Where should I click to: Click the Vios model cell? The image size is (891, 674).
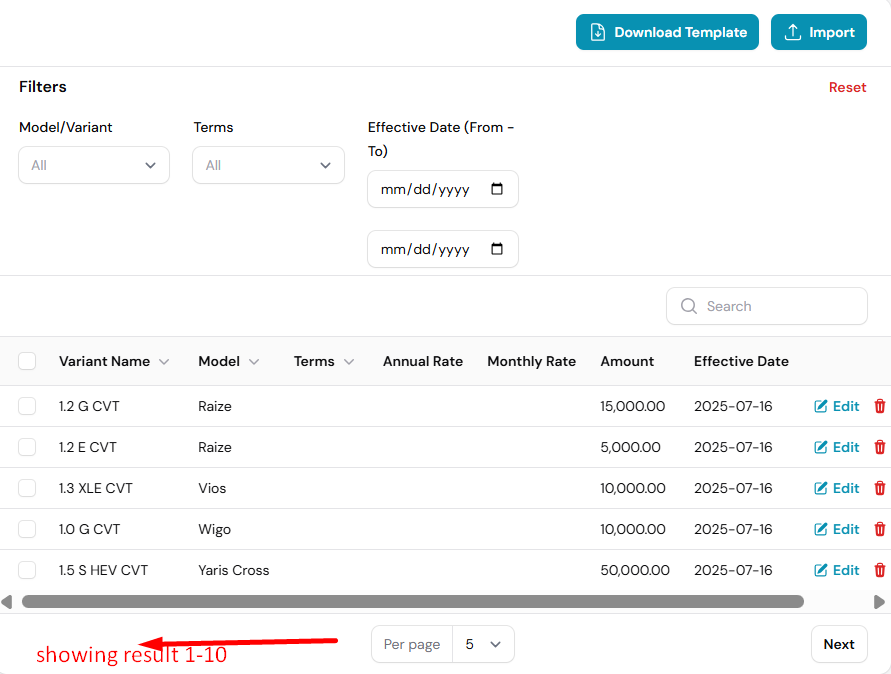pos(212,488)
